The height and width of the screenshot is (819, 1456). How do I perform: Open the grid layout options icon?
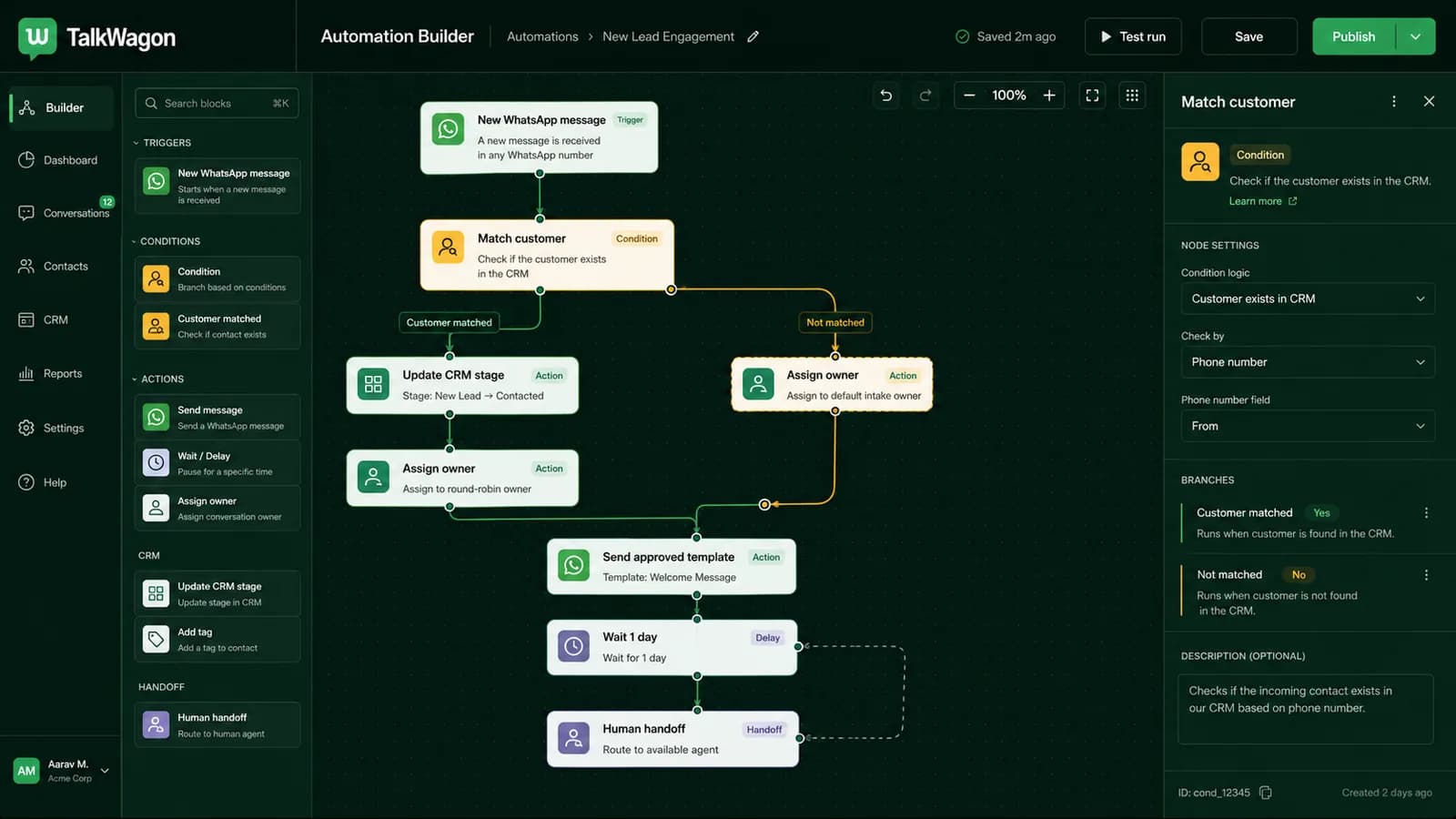pos(1132,96)
